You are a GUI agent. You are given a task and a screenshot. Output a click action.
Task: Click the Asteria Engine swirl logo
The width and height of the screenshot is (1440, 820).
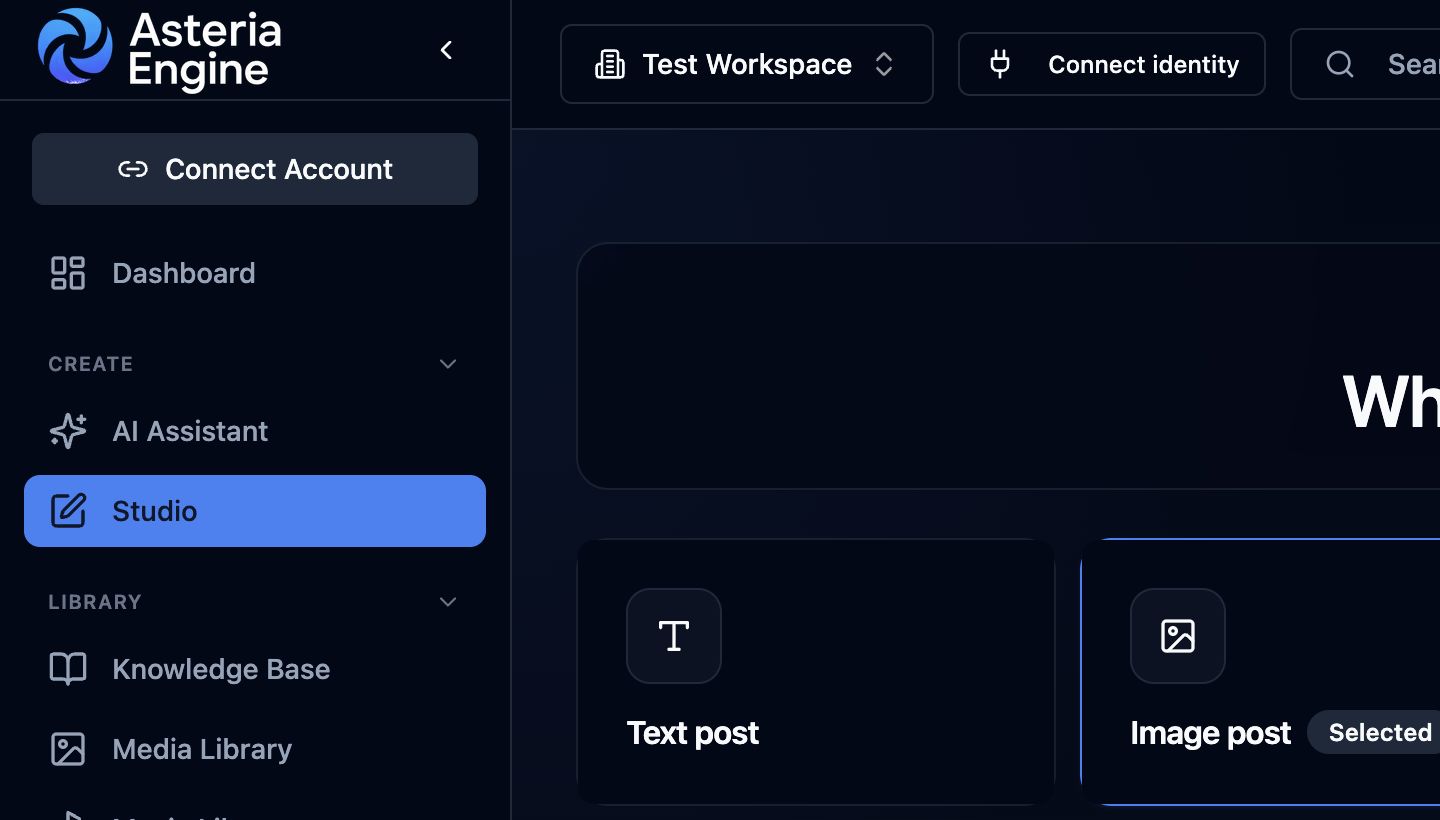(75, 46)
